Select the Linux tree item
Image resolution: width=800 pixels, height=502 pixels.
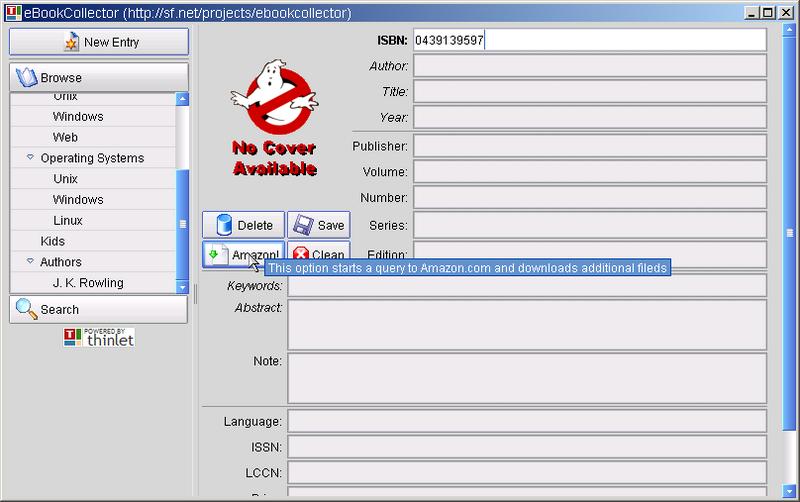click(x=68, y=220)
